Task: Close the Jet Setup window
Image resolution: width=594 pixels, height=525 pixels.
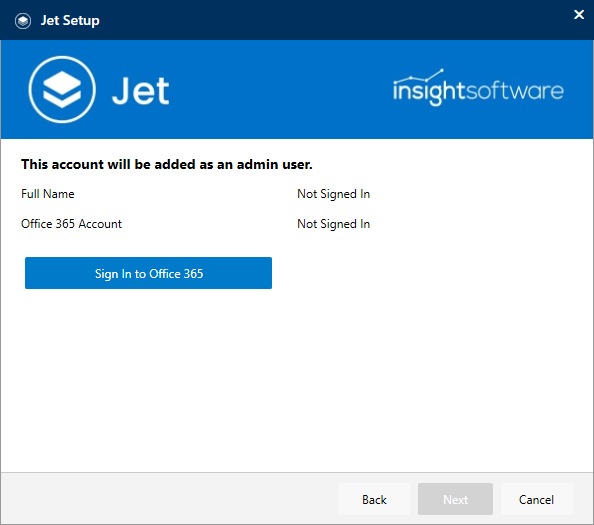Action: (578, 14)
